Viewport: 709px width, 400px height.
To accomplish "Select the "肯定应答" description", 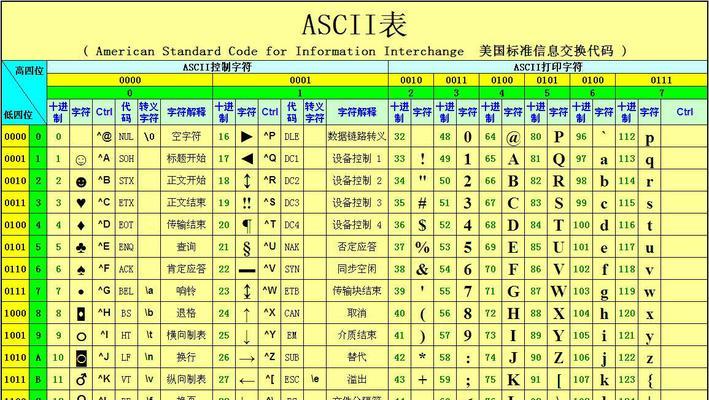I will (x=186, y=269).
